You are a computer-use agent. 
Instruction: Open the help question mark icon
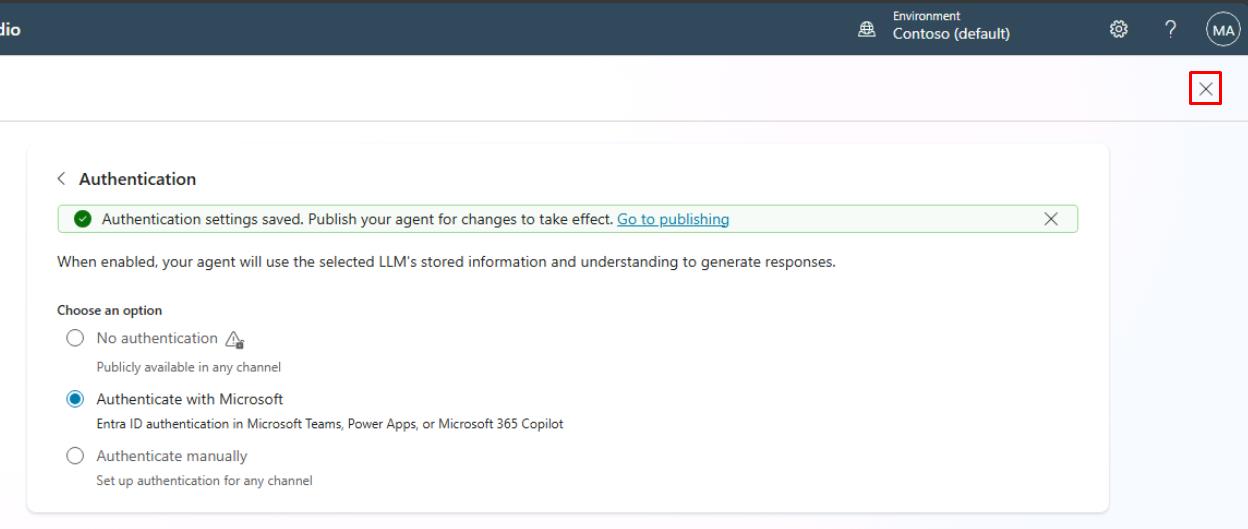point(1170,30)
